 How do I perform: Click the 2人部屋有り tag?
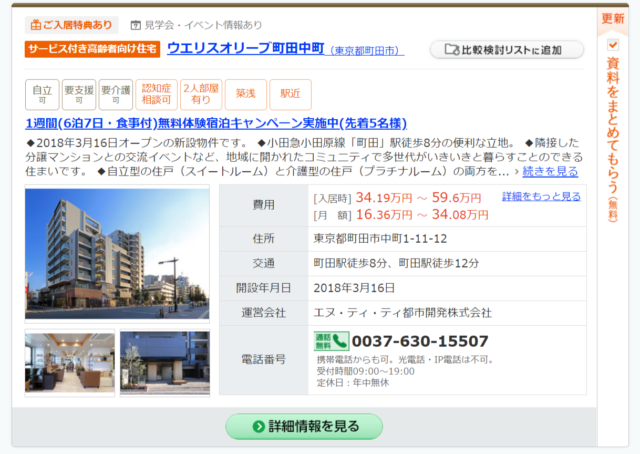click(x=201, y=95)
